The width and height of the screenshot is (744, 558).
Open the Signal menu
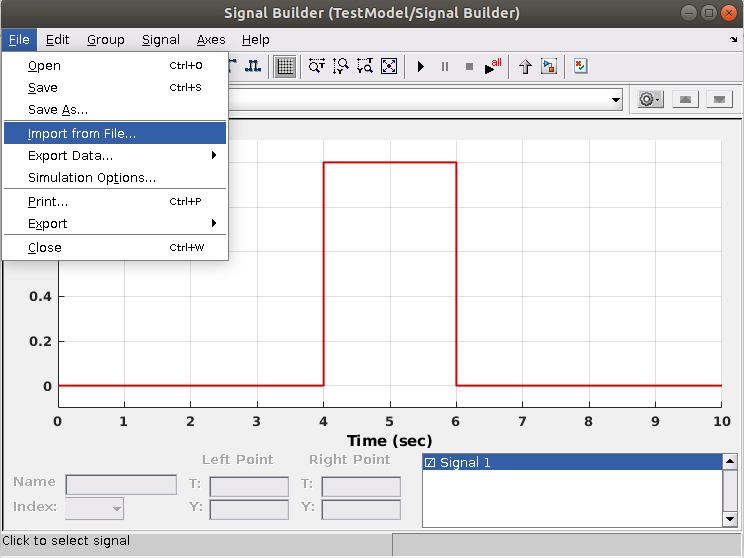click(161, 40)
